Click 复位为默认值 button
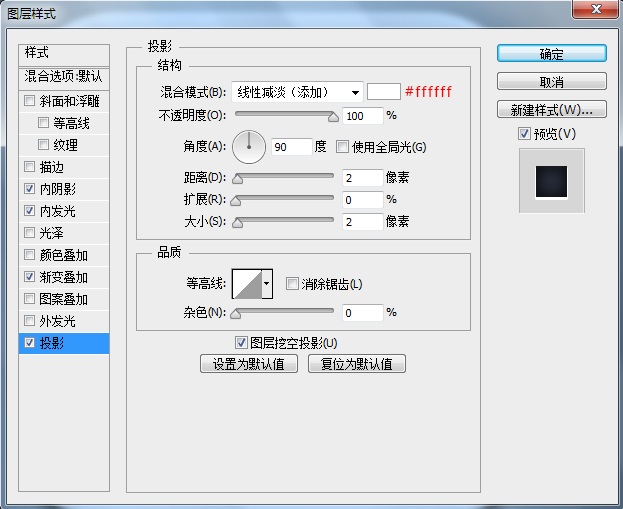This screenshot has height=509, width=623. point(357,364)
